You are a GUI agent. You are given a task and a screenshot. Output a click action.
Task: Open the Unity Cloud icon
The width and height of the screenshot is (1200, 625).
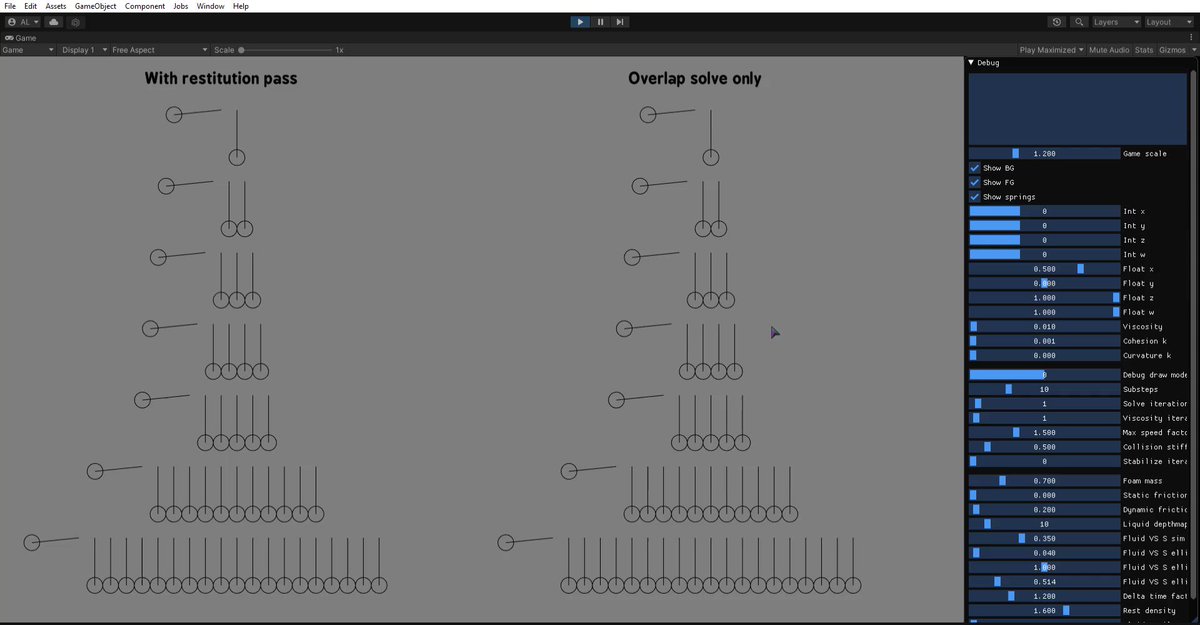coord(54,22)
